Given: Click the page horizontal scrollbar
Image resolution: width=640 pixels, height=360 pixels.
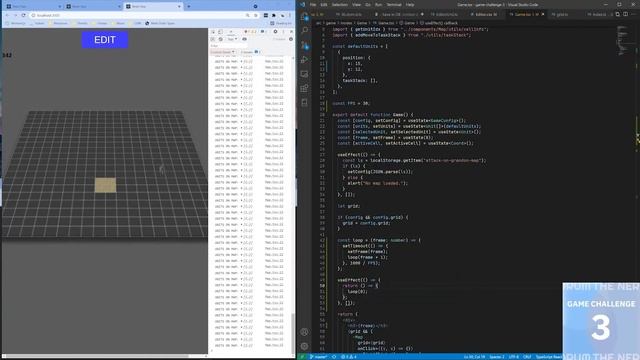Looking at the screenshot, I should pos(94,356).
